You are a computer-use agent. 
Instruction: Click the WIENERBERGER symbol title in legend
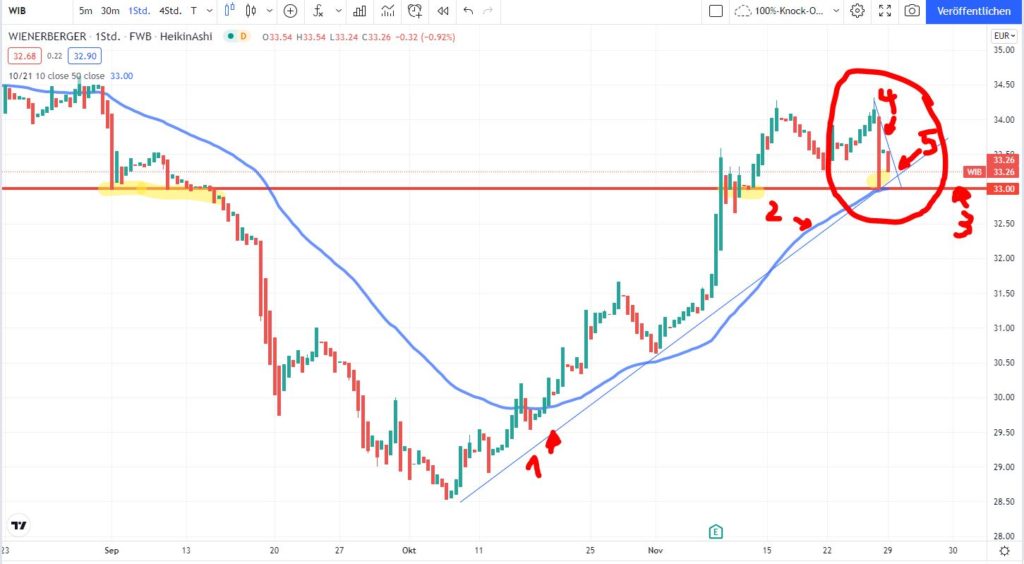(47, 37)
